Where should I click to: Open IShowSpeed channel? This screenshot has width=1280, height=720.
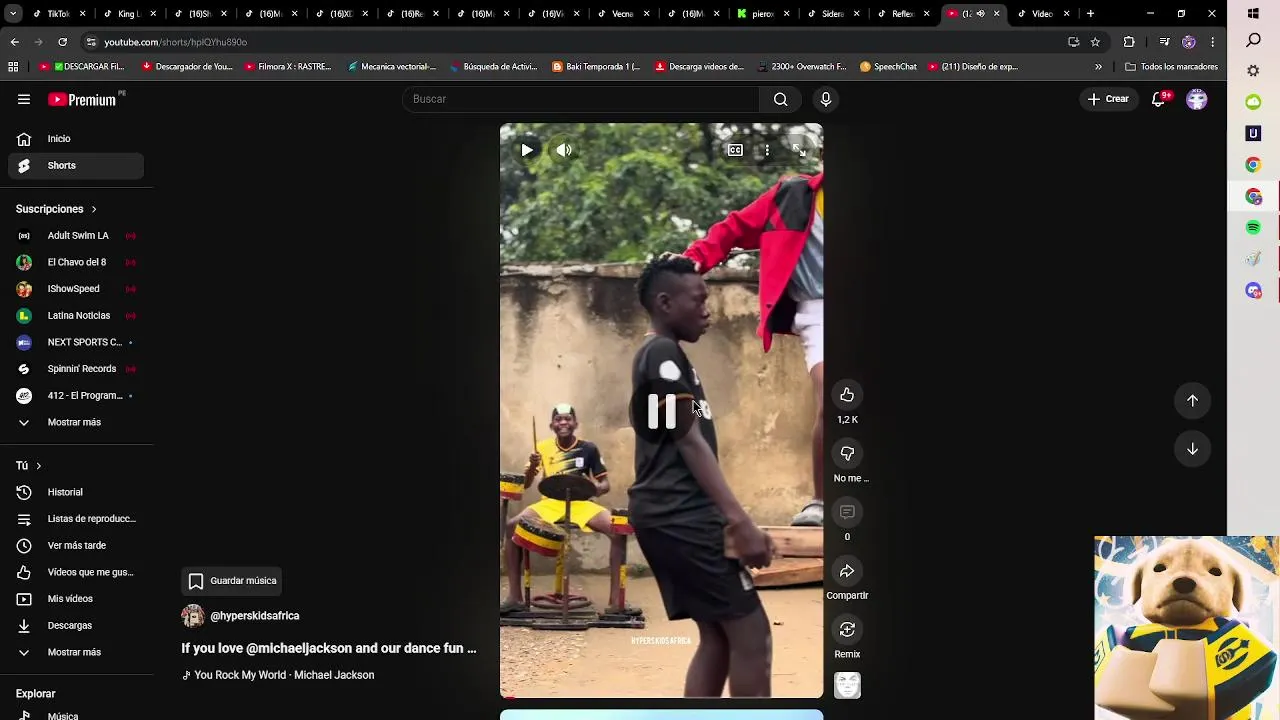(76, 289)
